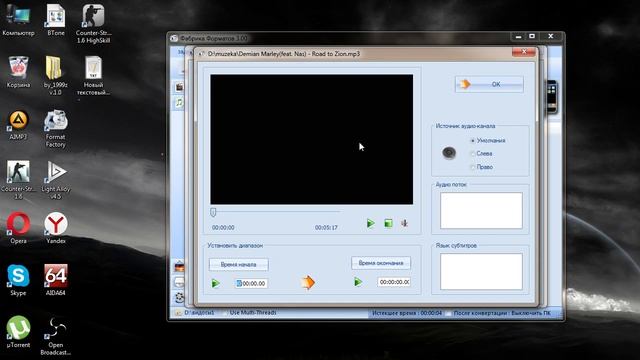Open the Компьютер desktop icon
The image size is (640, 360).
click(x=18, y=20)
